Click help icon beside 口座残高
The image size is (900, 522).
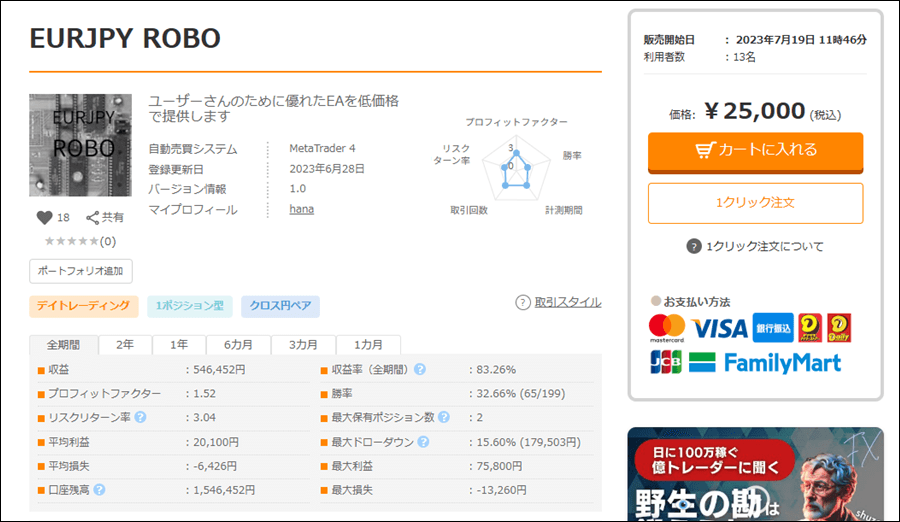click(x=100, y=490)
